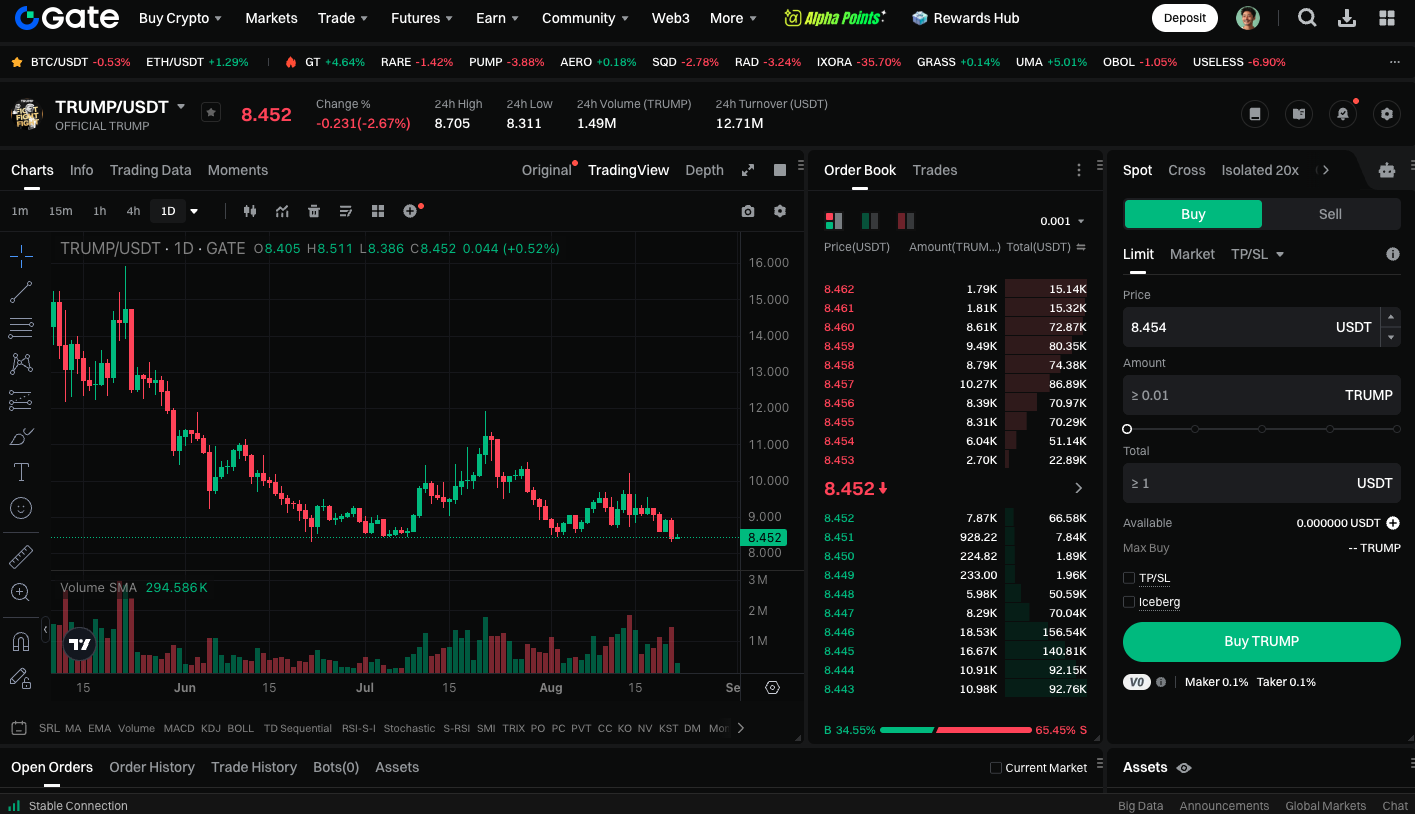
Task: Switch to the Trades tab
Action: coord(935,170)
